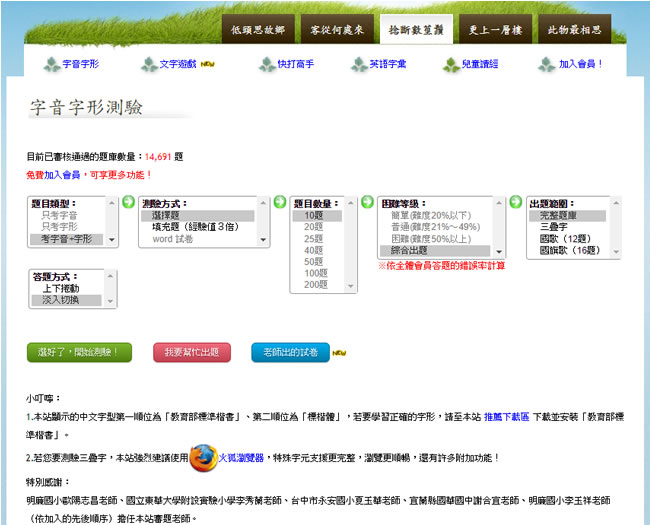The height and width of the screenshot is (525, 650).
Task: Choose 綜合出題 in difficulty level list
Action: [x=413, y=251]
